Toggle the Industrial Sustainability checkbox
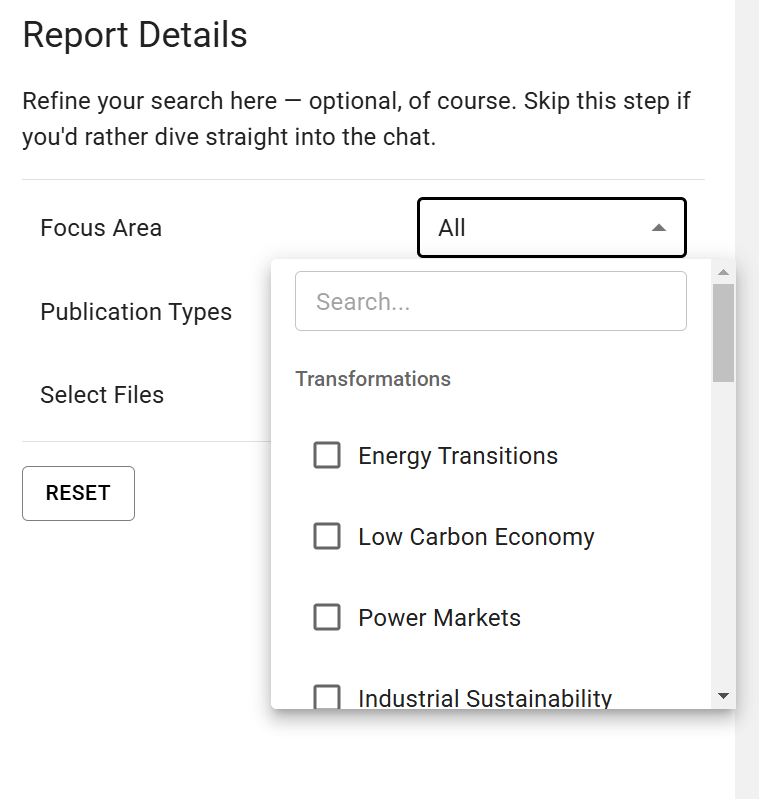 click(327, 697)
